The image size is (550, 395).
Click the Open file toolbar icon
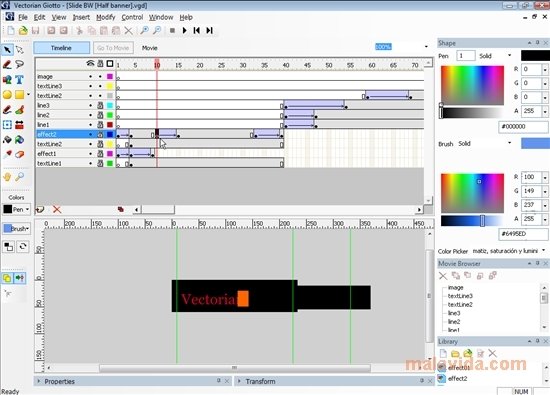coord(23,31)
